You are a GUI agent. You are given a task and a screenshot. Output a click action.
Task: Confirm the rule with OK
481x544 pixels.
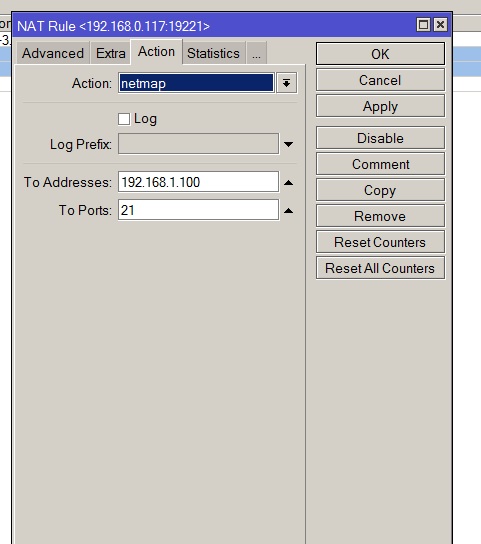pos(380,54)
